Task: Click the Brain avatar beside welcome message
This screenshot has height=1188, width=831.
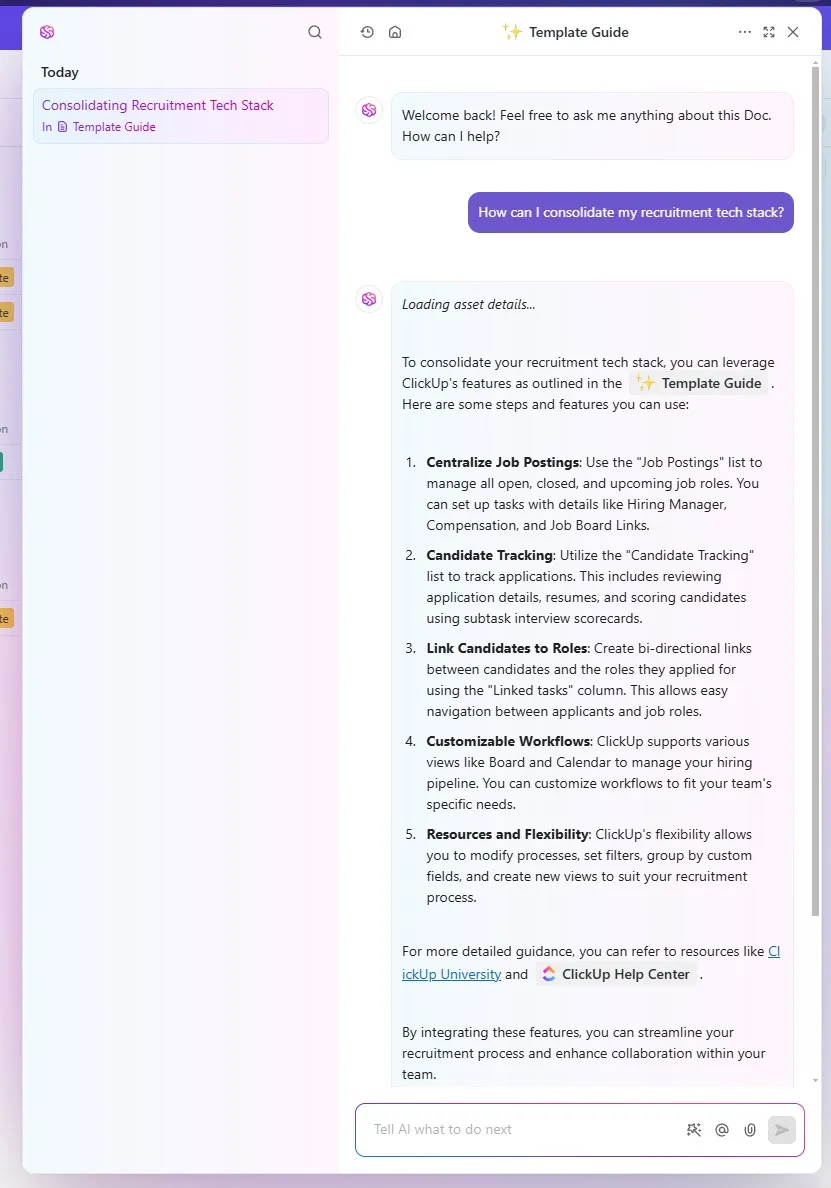Action: pos(369,110)
